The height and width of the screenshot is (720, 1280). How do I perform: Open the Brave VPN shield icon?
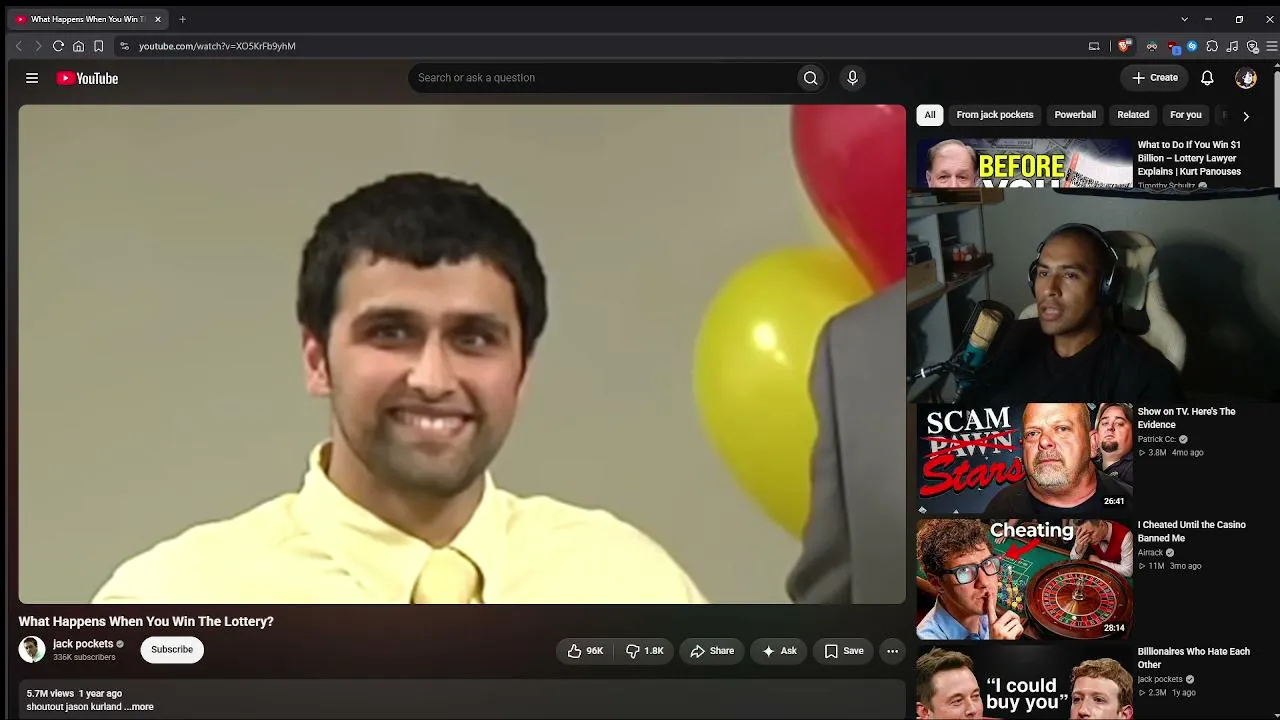(x=1252, y=46)
